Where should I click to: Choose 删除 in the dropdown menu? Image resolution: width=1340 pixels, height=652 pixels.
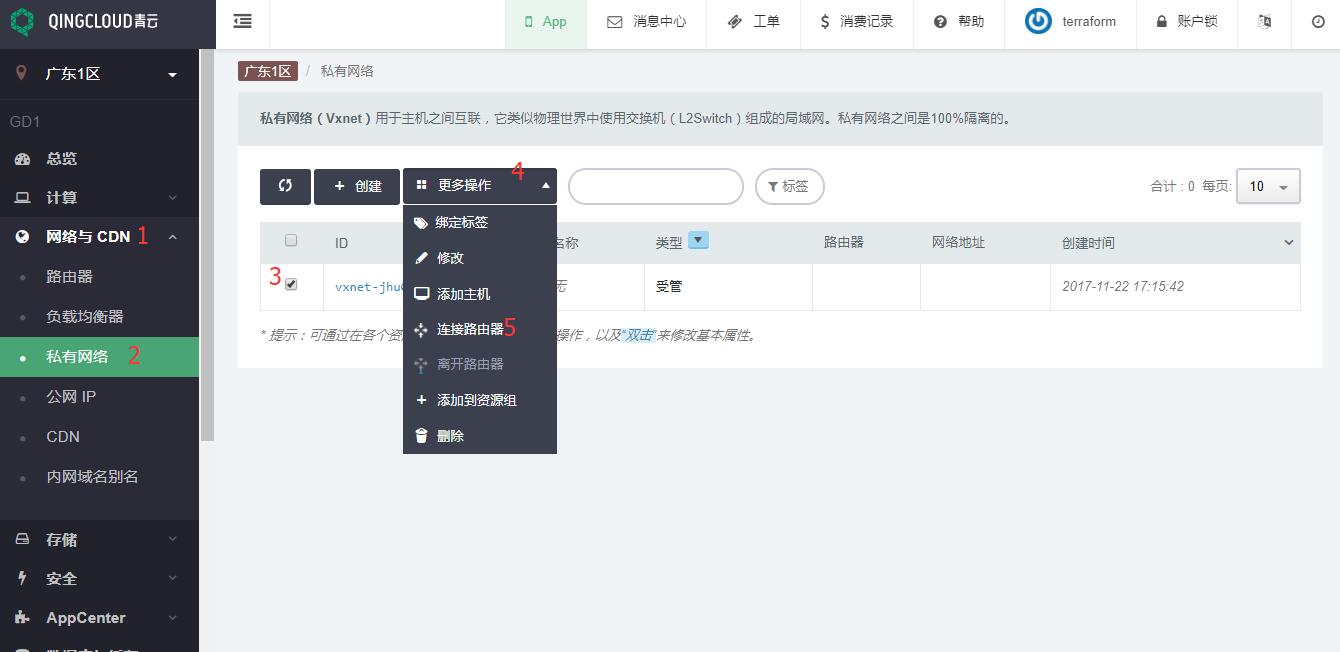(x=450, y=436)
